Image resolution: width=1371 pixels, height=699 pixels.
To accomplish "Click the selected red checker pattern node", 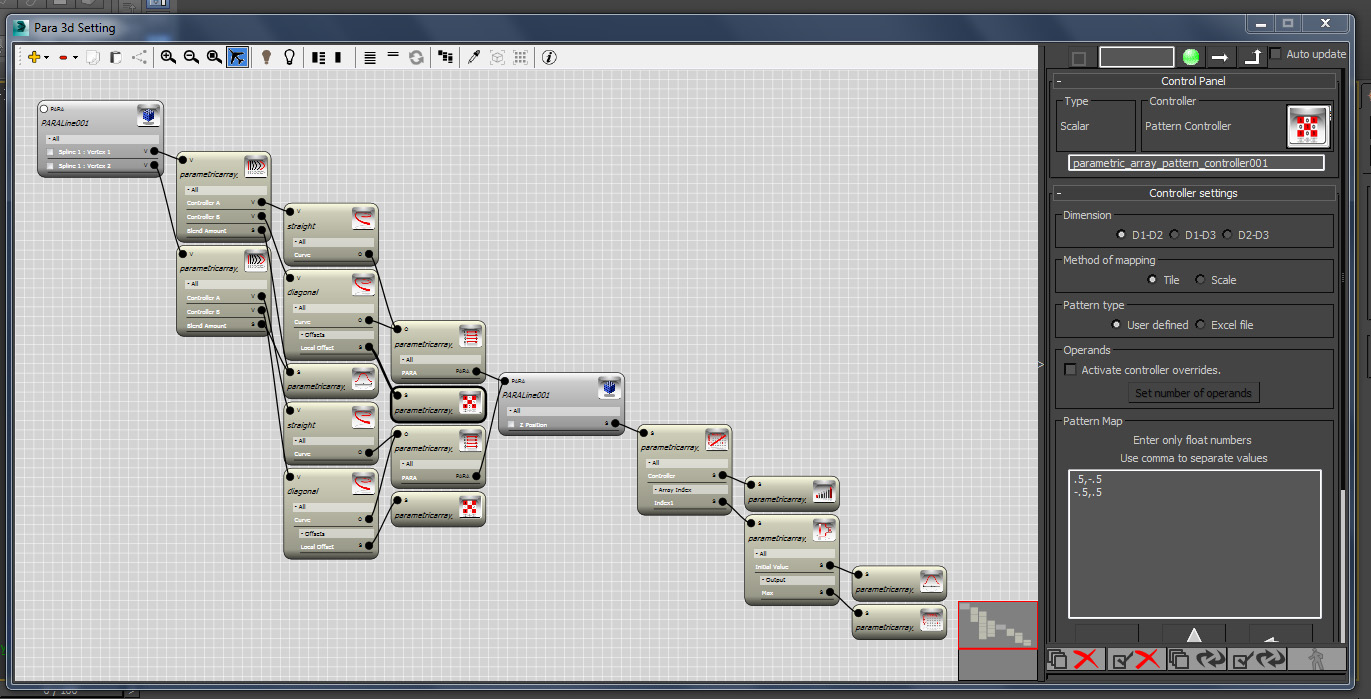I will 437,404.
